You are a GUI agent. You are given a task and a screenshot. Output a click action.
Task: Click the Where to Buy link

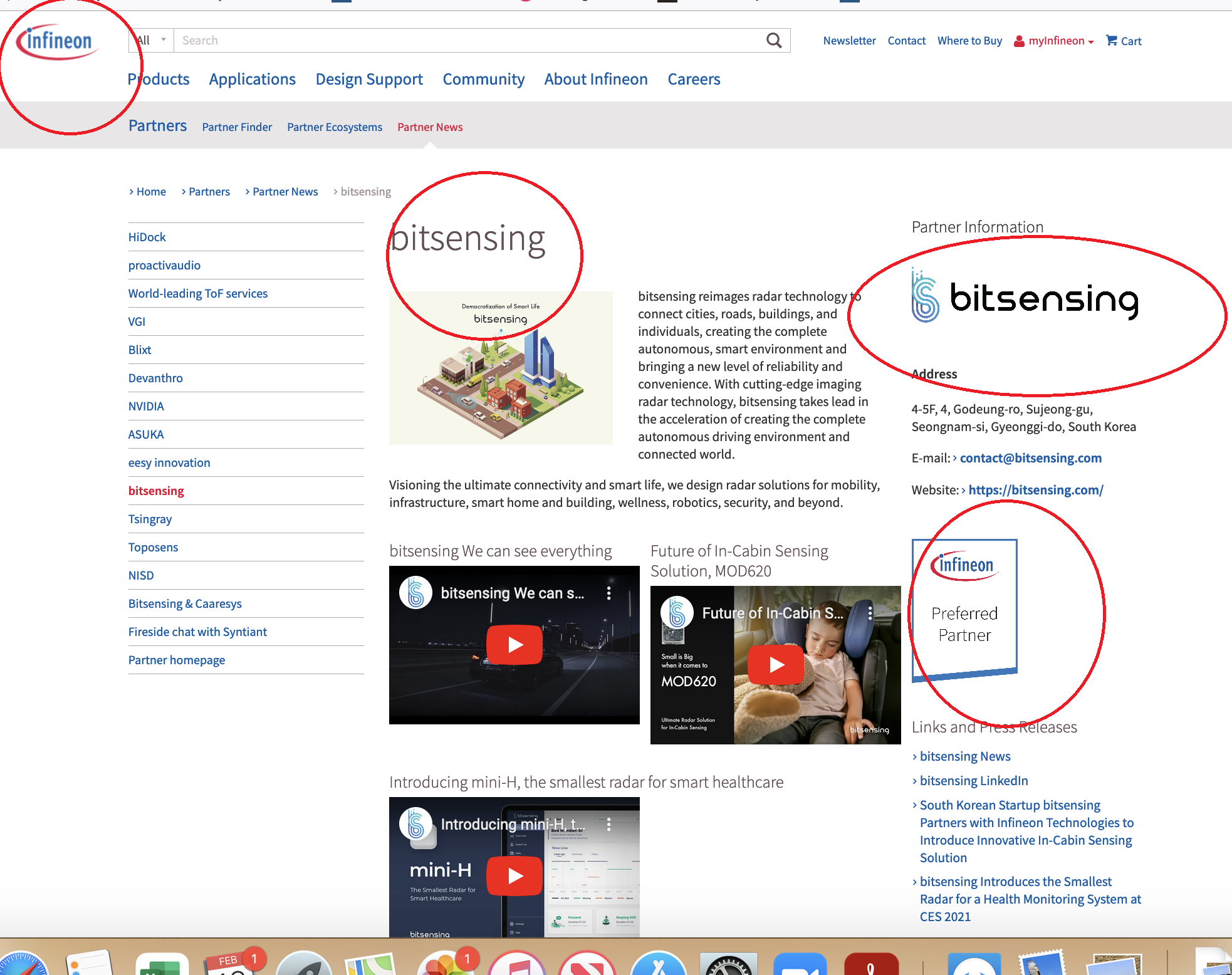(969, 41)
